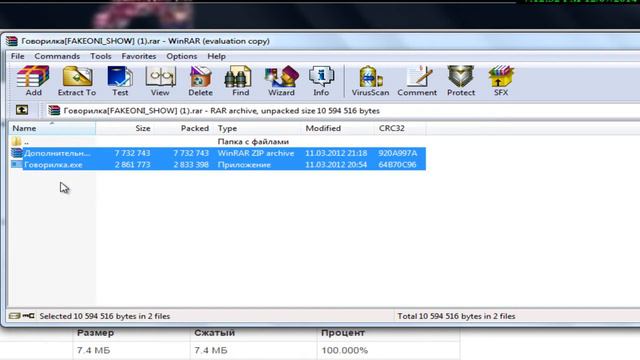640x360 pixels.
Task: Click the Delete toolbar icon
Action: click(x=200, y=81)
